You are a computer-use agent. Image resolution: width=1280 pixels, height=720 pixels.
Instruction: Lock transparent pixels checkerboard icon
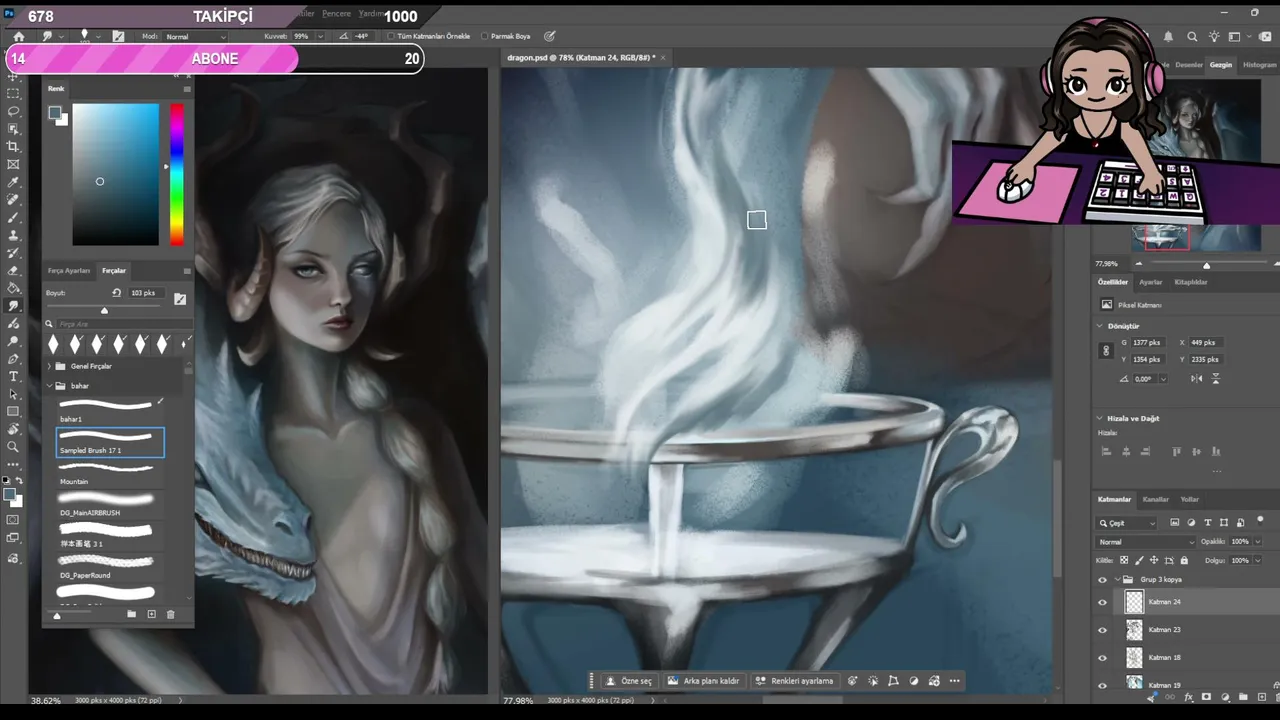click(x=1124, y=560)
